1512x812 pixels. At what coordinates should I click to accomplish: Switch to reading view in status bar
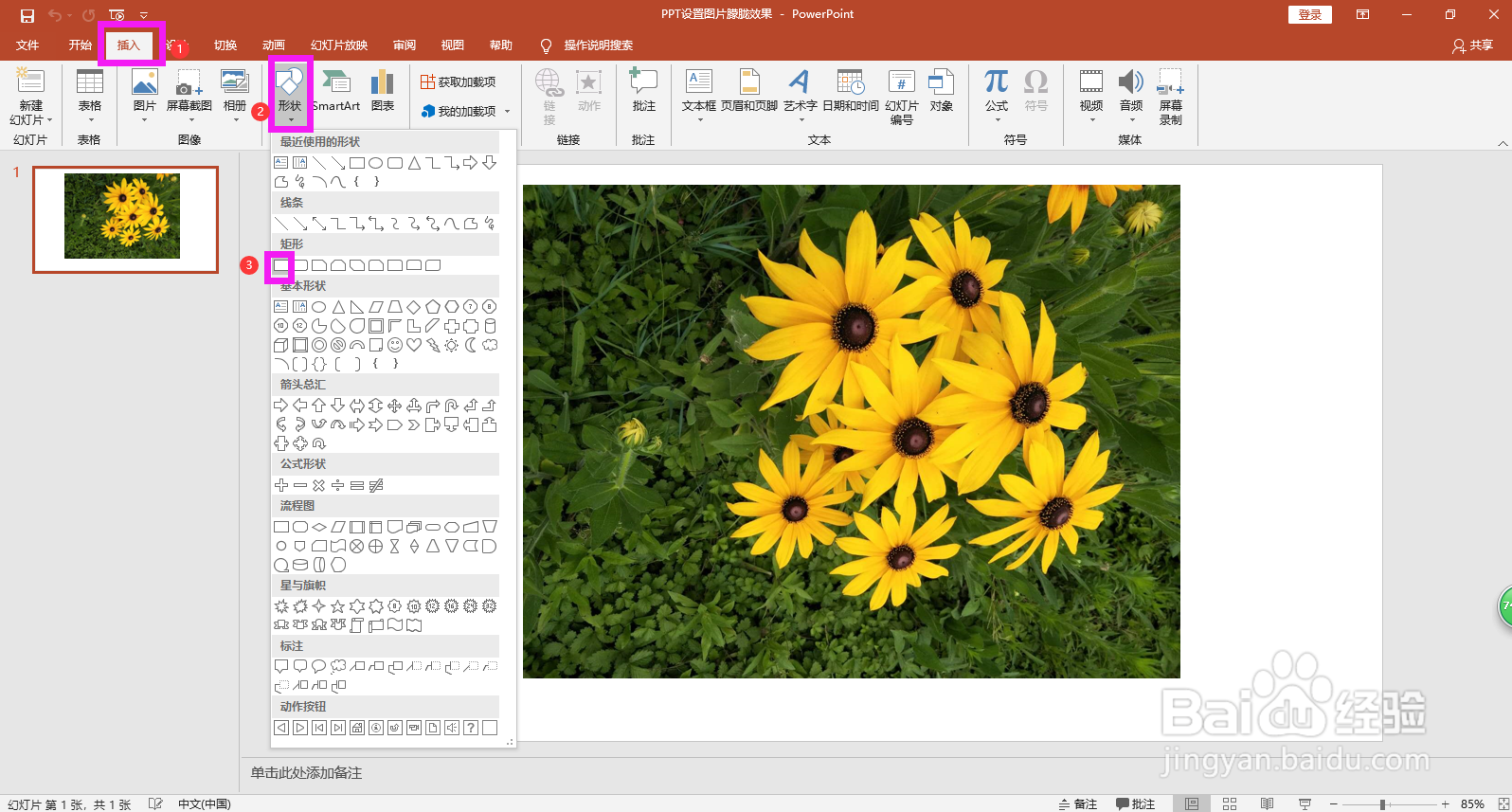click(1267, 803)
